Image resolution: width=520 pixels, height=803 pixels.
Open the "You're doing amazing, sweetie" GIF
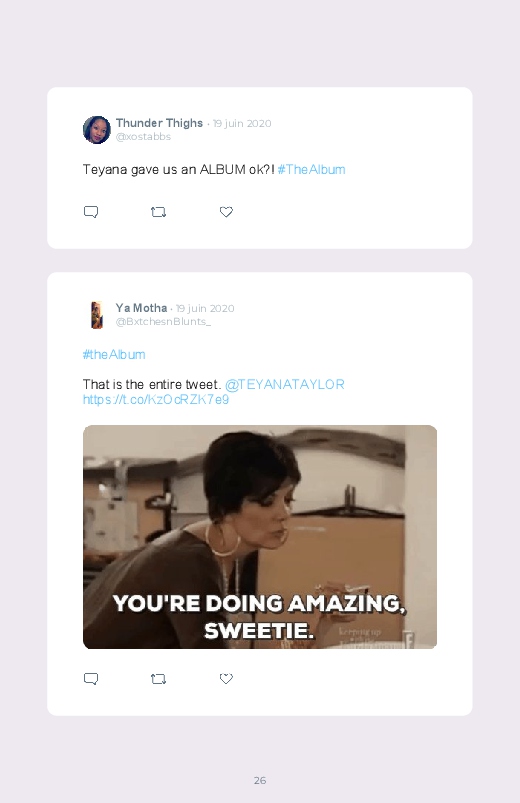[x=260, y=537]
